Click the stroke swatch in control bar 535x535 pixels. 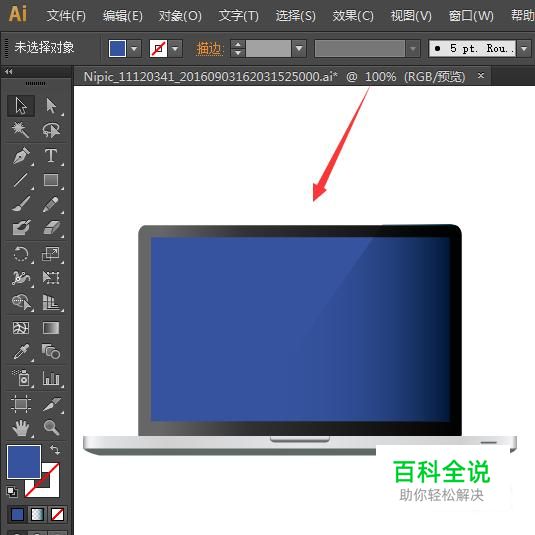pos(158,48)
